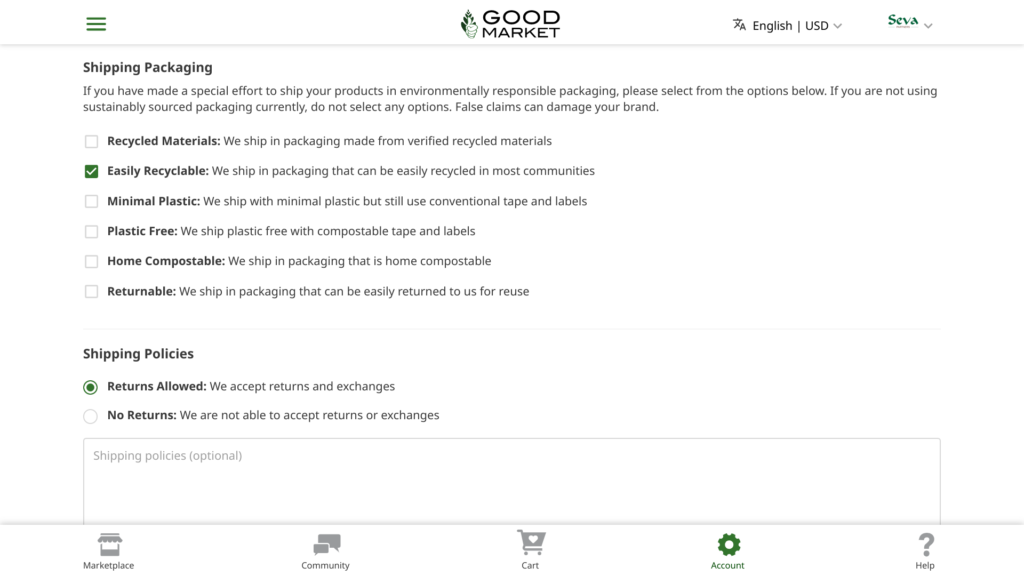Open the Community chat icon
This screenshot has width=1024, height=576.
pos(326,545)
